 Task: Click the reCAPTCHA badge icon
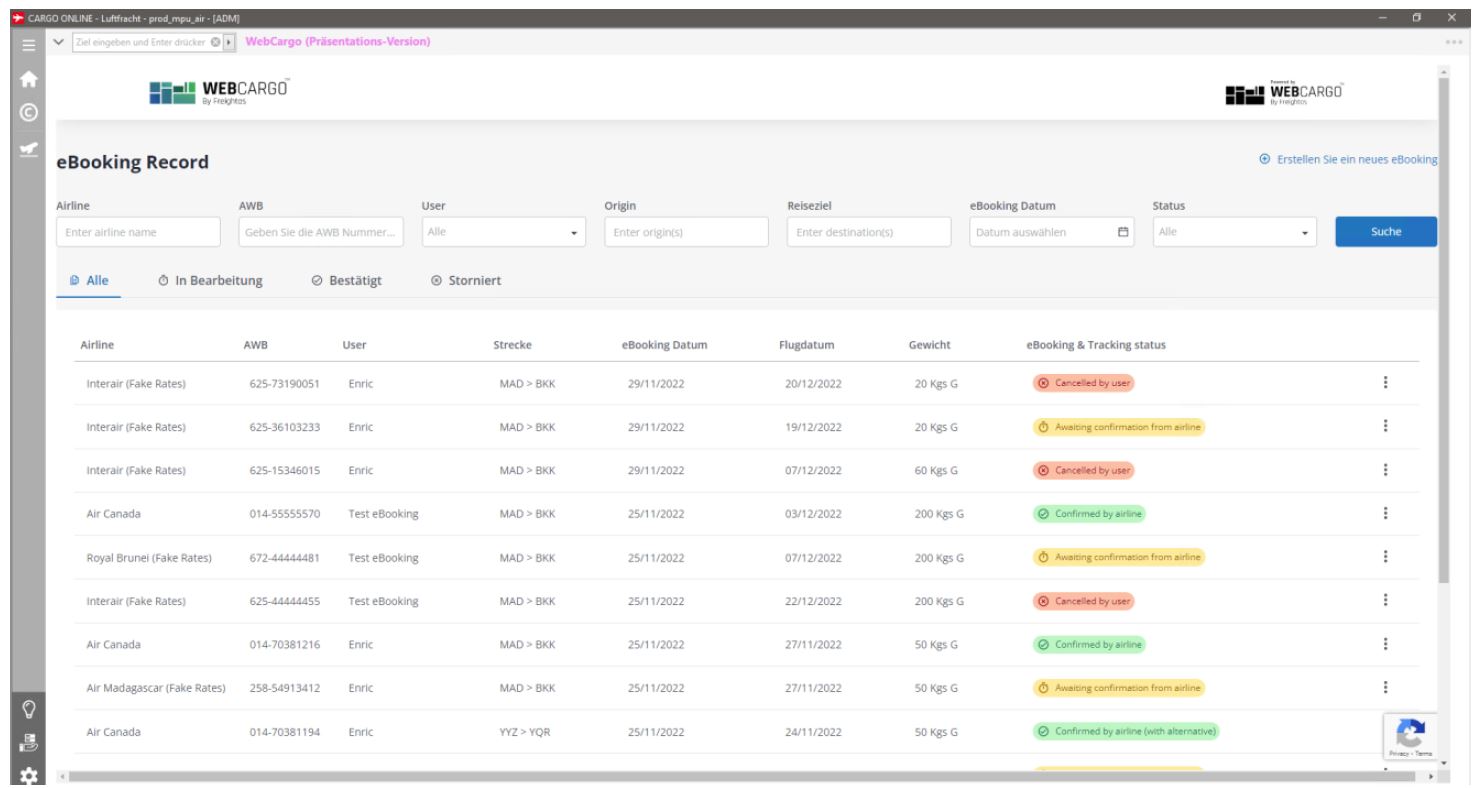point(1410,737)
